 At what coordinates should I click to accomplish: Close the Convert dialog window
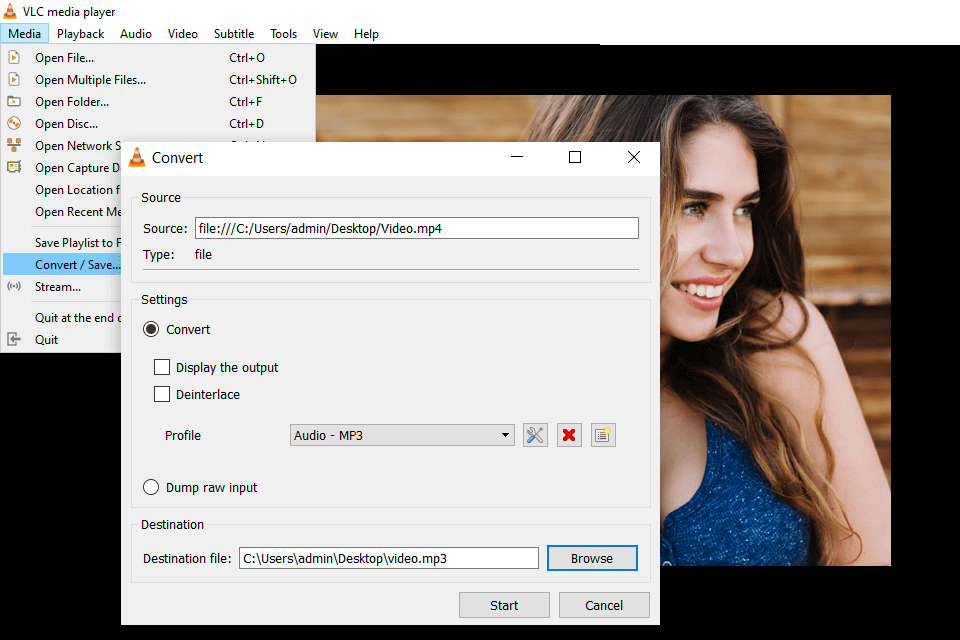634,157
